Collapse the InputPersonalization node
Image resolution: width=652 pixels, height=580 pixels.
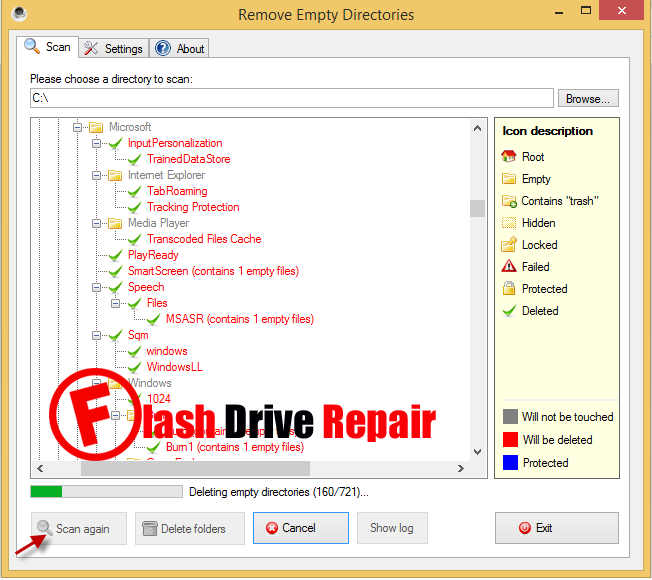click(96, 143)
